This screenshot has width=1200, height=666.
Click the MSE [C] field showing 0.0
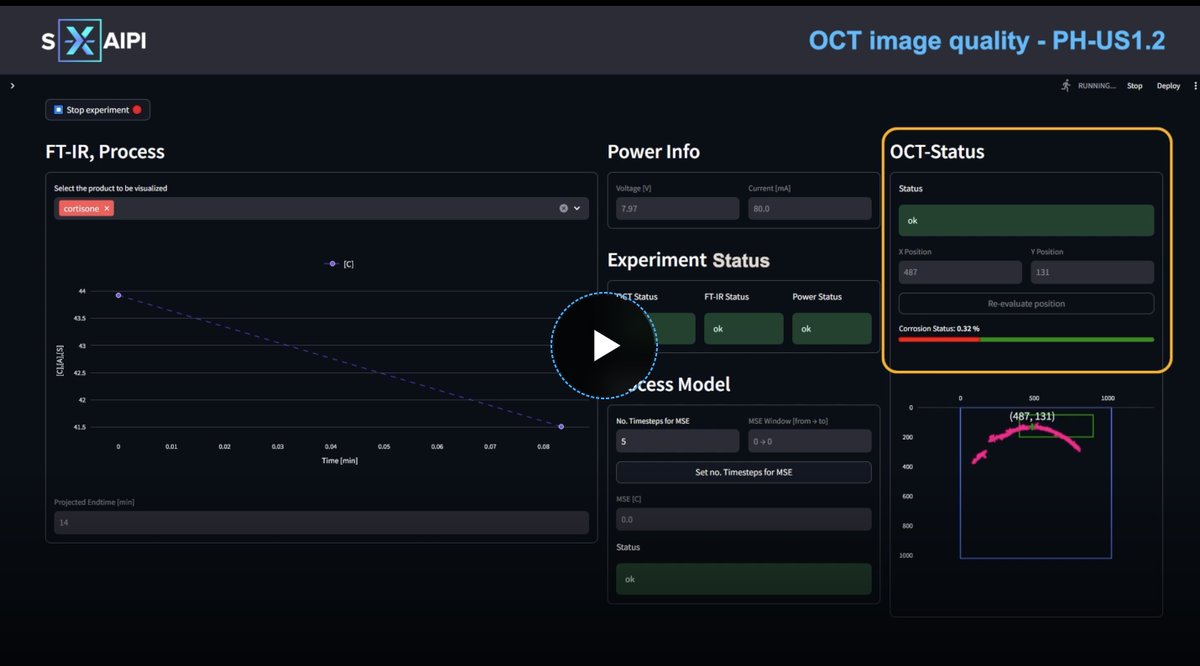tap(744, 519)
